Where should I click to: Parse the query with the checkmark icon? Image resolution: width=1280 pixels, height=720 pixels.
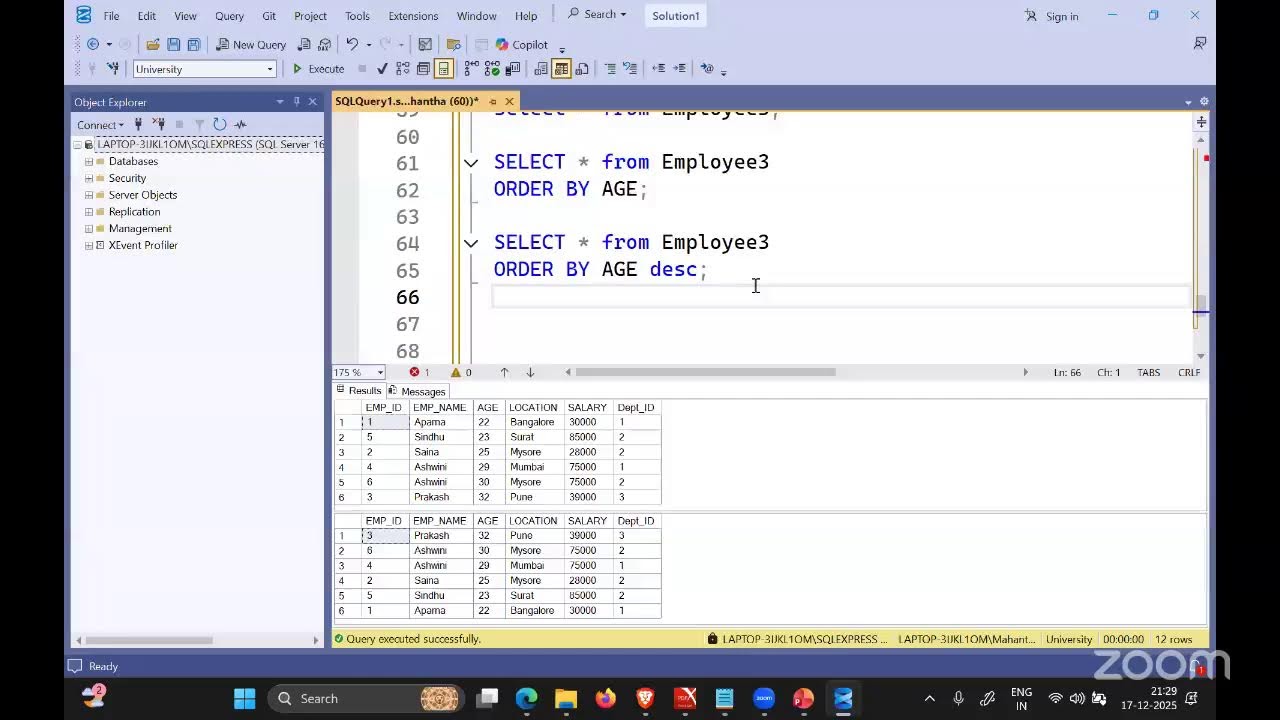pyautogui.click(x=382, y=69)
